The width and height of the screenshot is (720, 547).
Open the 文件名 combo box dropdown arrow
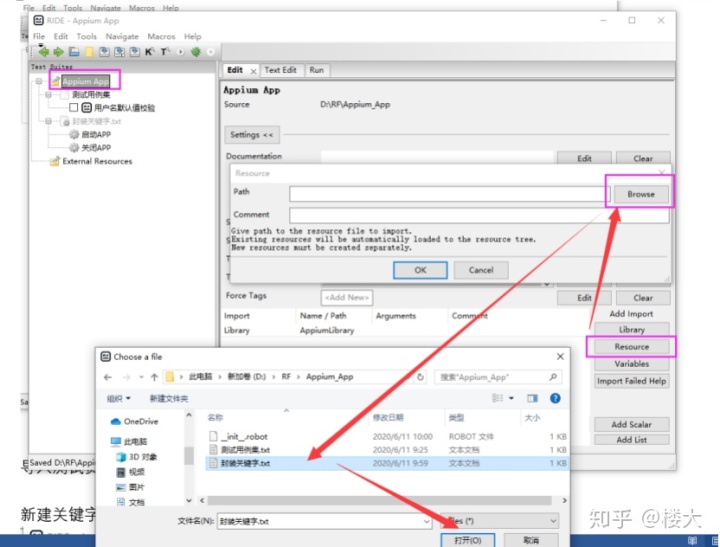coord(426,521)
